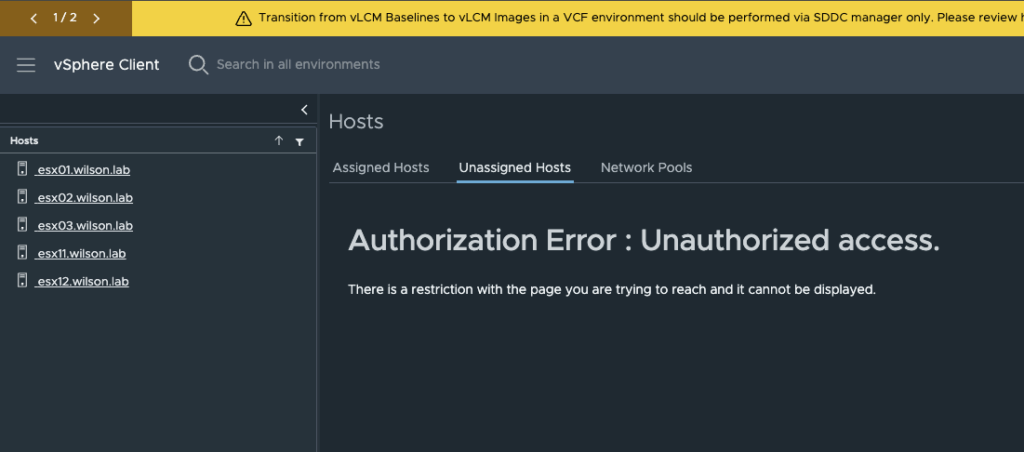Open the hamburger navigation menu
1024x452 pixels.
coord(26,65)
